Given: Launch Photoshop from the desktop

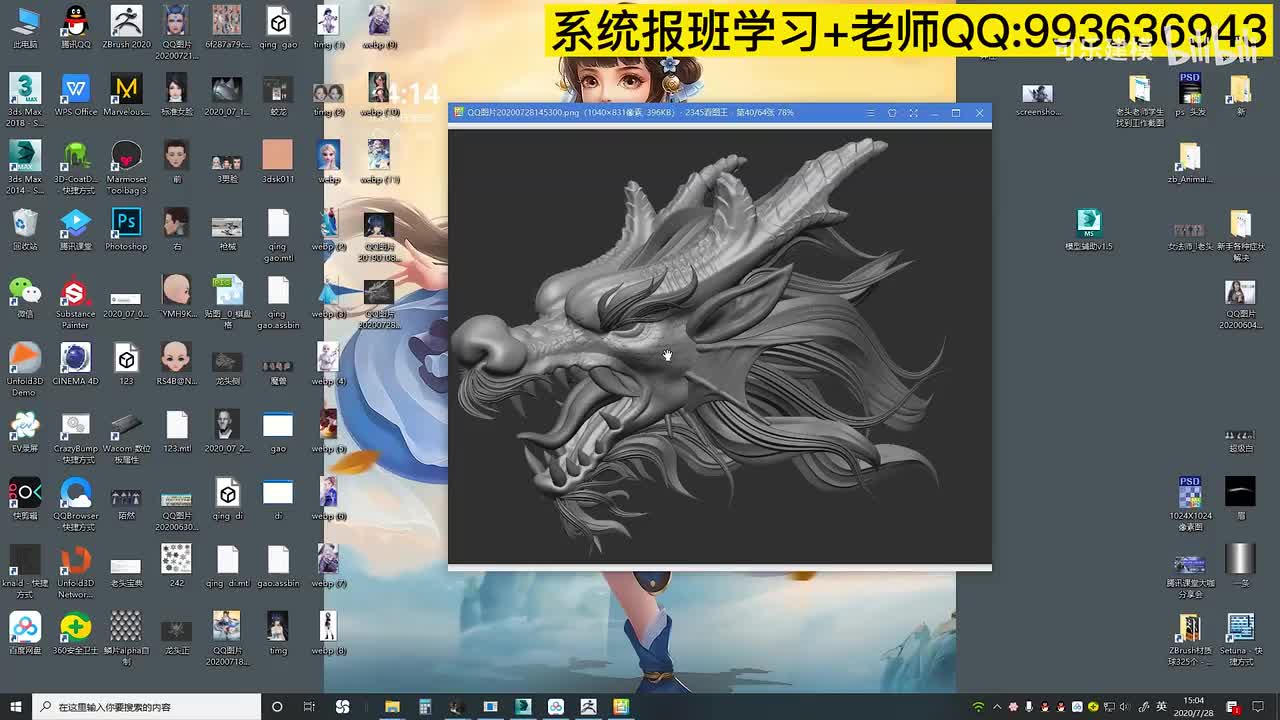Looking at the screenshot, I should pos(126,229).
